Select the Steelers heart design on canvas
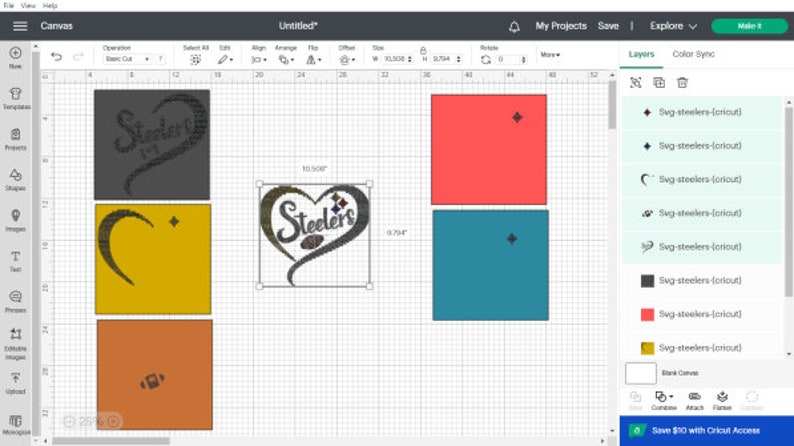Viewport: 794px width, 446px height. pos(314,235)
